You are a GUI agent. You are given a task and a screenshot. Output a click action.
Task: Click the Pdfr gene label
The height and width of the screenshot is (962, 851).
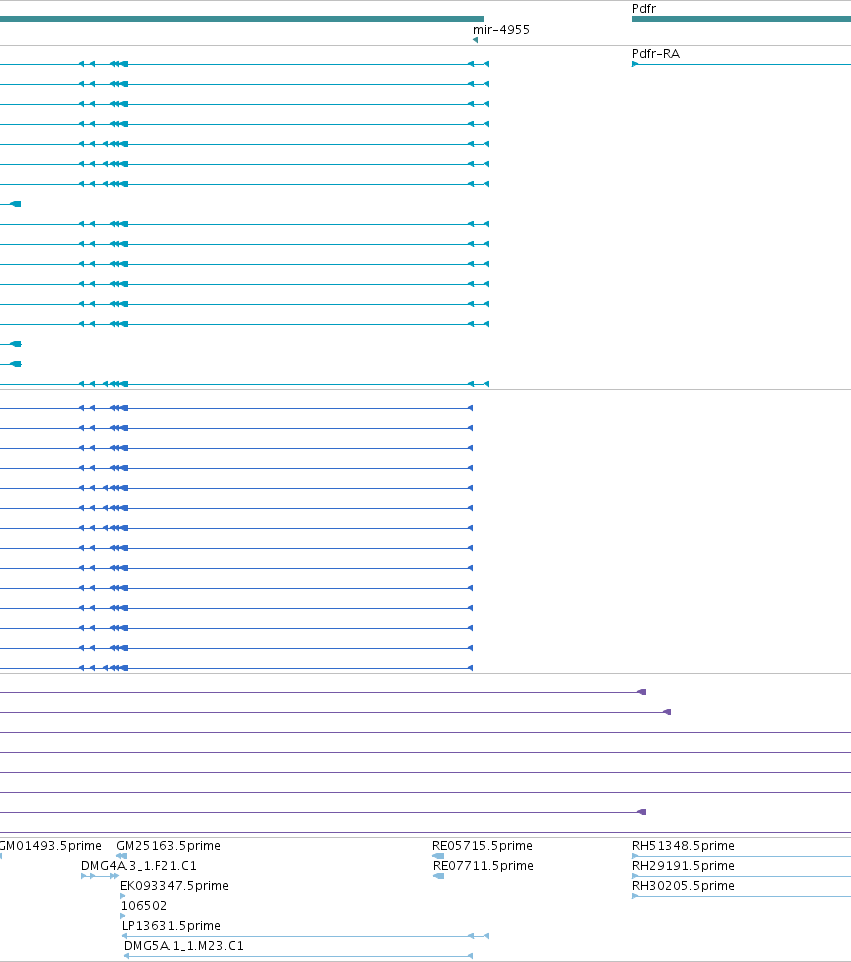pos(644,9)
